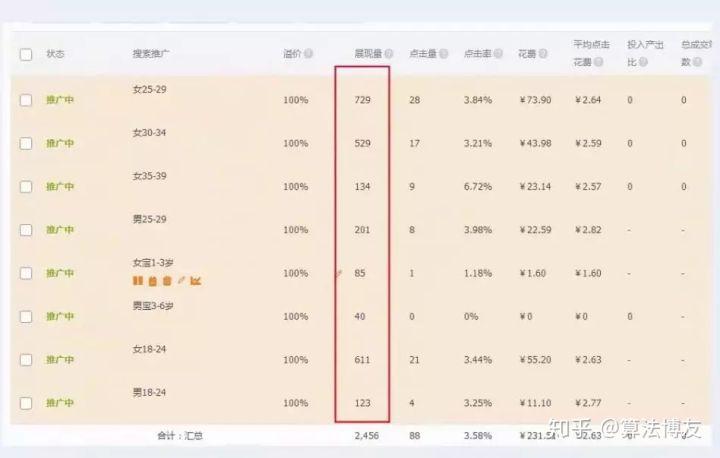Check the box for row 女25-29
Image resolution: width=720 pixels, height=458 pixels.
pos(26,100)
